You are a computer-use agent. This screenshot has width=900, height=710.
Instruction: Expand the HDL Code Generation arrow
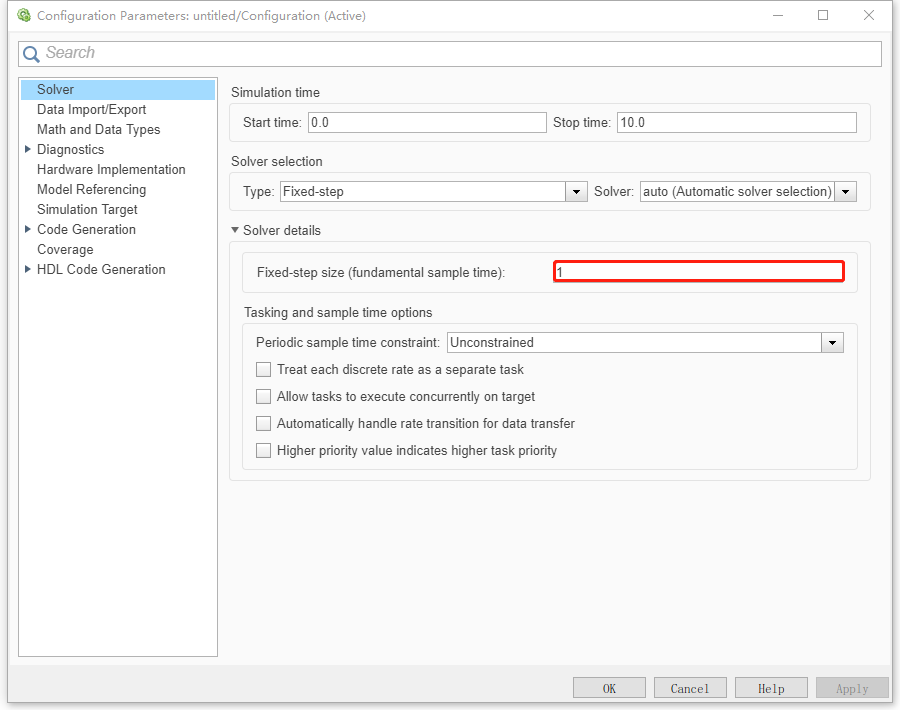coord(28,269)
